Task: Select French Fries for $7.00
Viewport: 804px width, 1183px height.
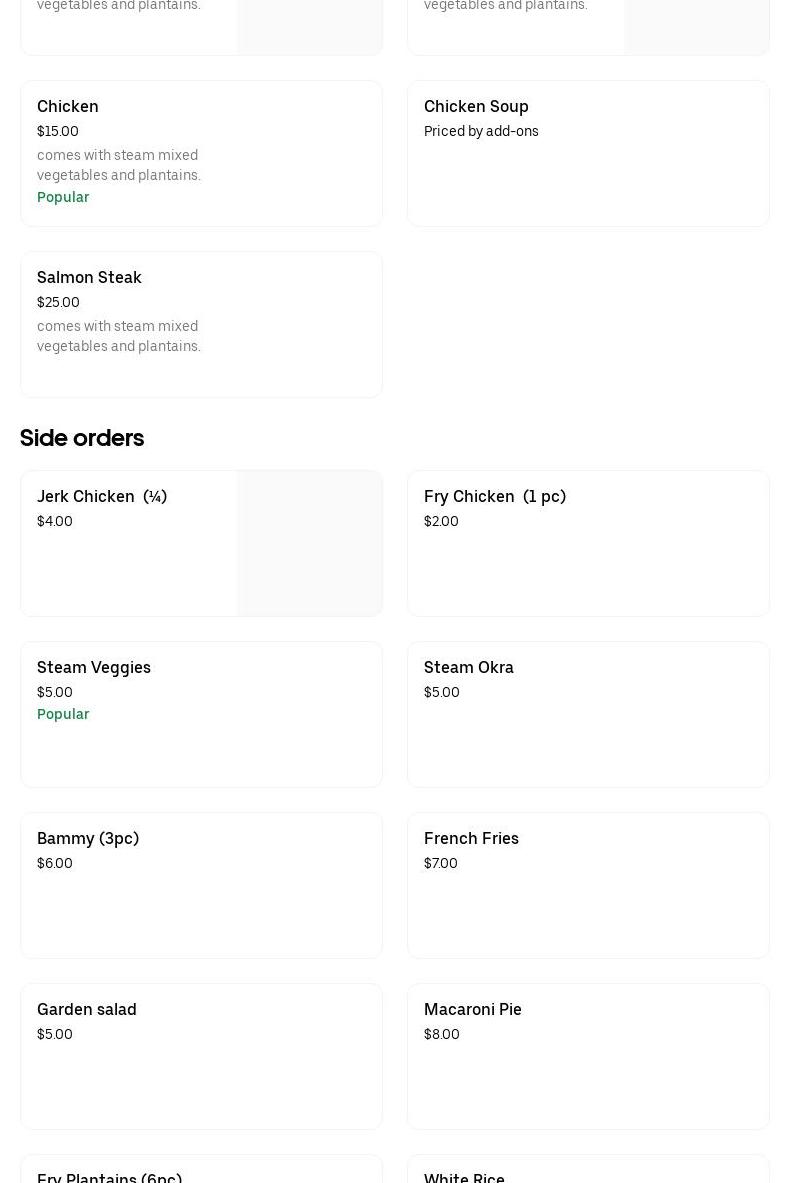Action: pyautogui.click(x=587, y=884)
